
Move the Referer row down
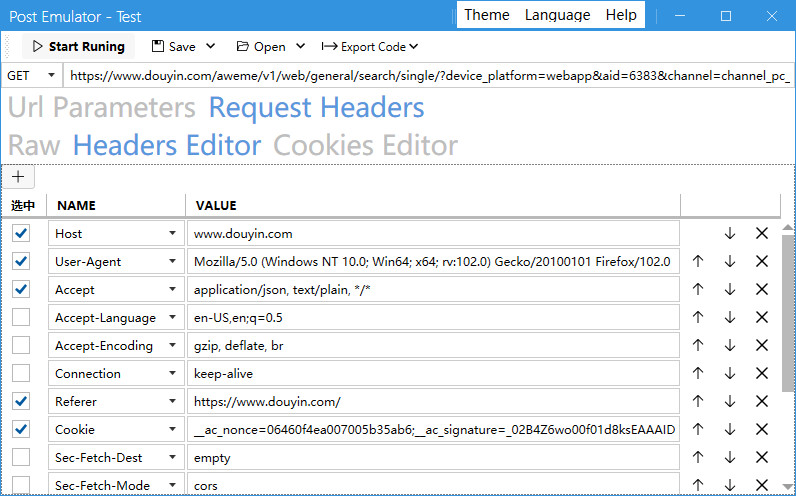pos(730,401)
